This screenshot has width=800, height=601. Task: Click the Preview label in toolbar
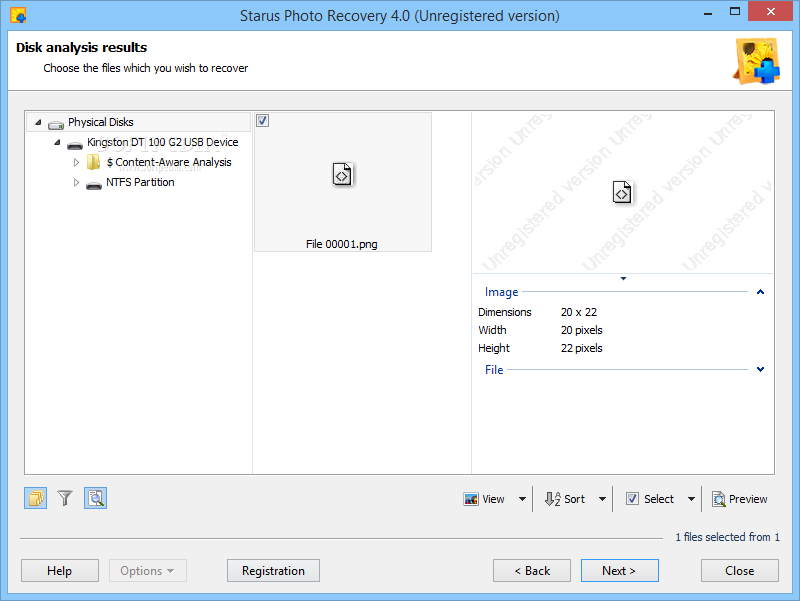(748, 499)
